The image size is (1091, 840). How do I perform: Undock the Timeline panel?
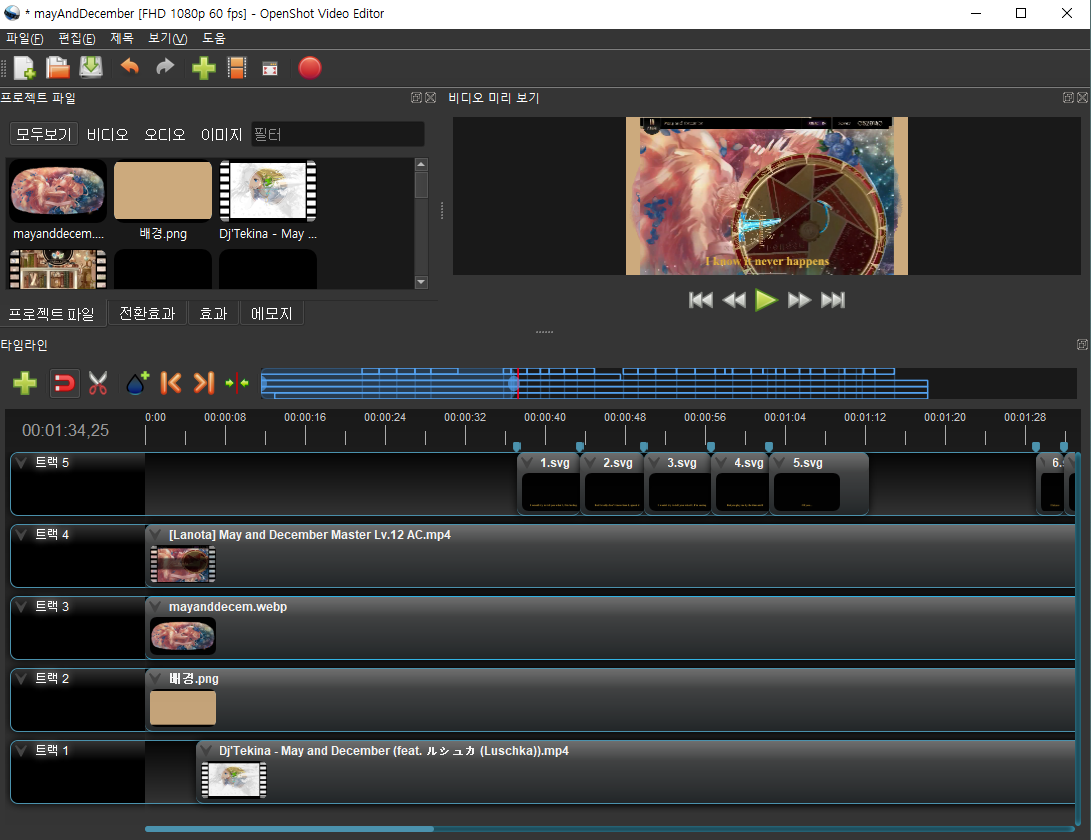(1082, 344)
